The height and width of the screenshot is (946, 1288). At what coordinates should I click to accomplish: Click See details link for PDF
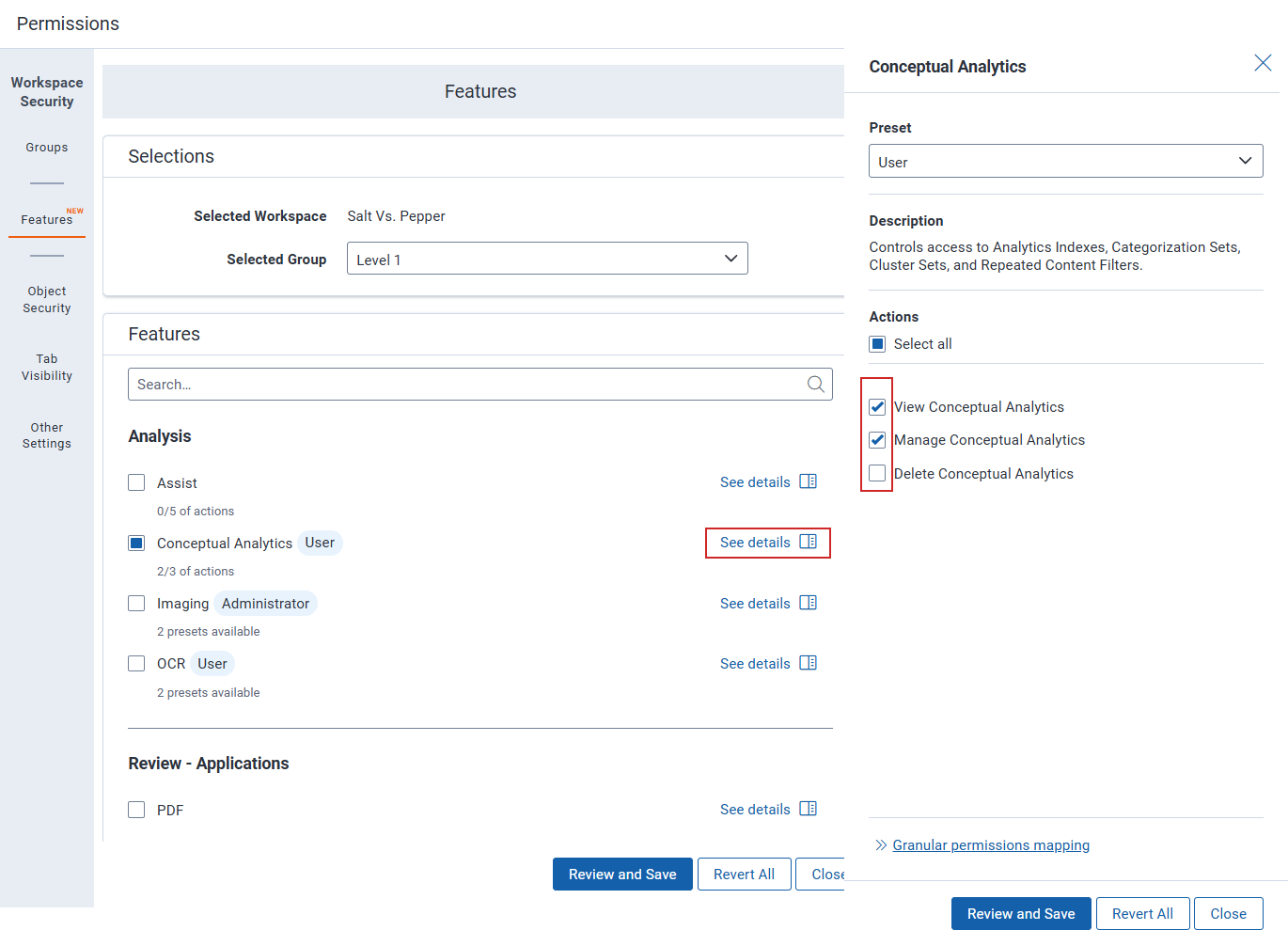coord(755,810)
